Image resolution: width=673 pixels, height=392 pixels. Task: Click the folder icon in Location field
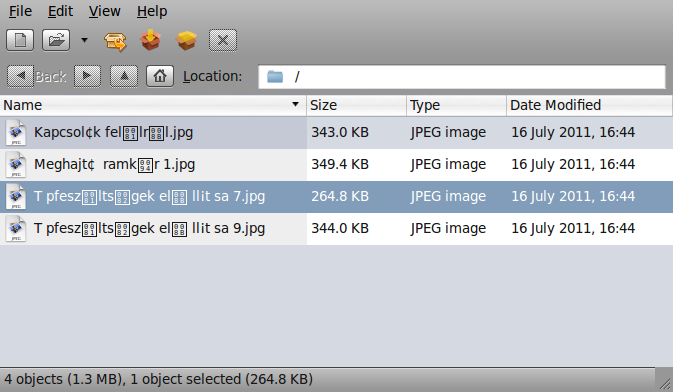tap(275, 77)
